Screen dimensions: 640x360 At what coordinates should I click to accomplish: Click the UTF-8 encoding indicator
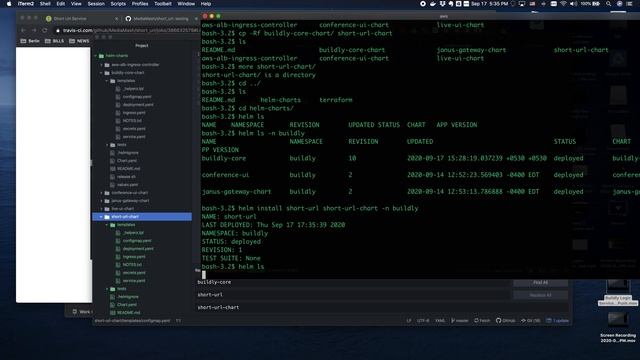423,321
